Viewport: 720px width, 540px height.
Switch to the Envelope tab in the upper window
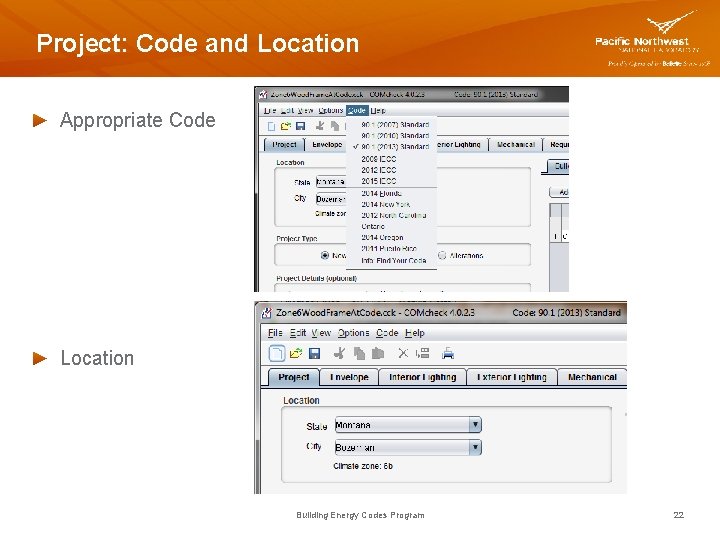(x=326, y=145)
